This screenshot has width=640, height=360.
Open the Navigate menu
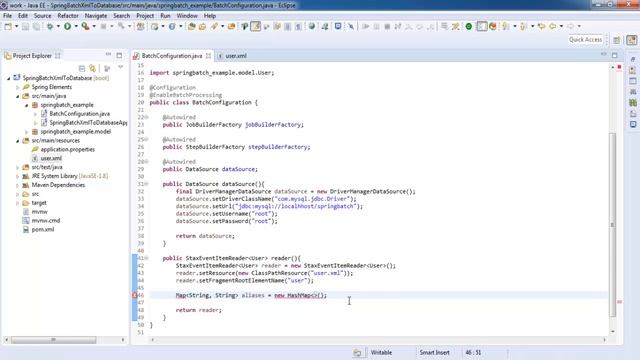tap(96, 16)
